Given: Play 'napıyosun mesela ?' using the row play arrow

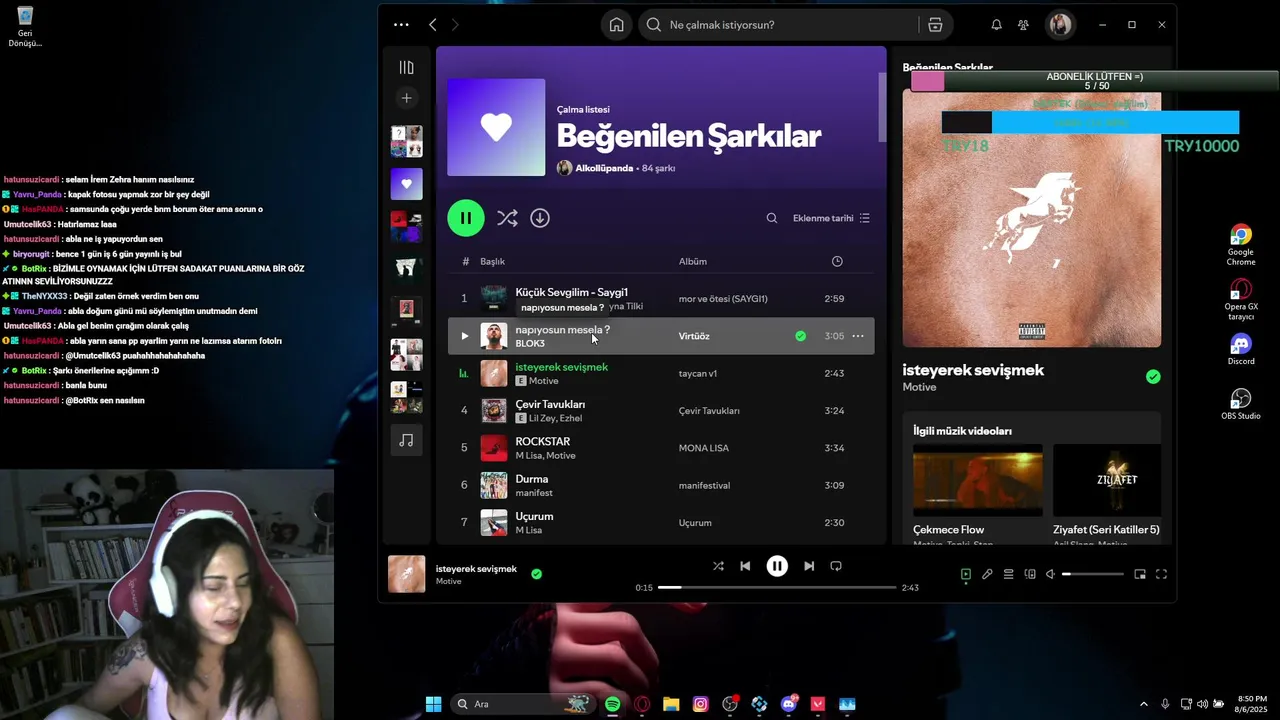Looking at the screenshot, I should click(x=464, y=336).
